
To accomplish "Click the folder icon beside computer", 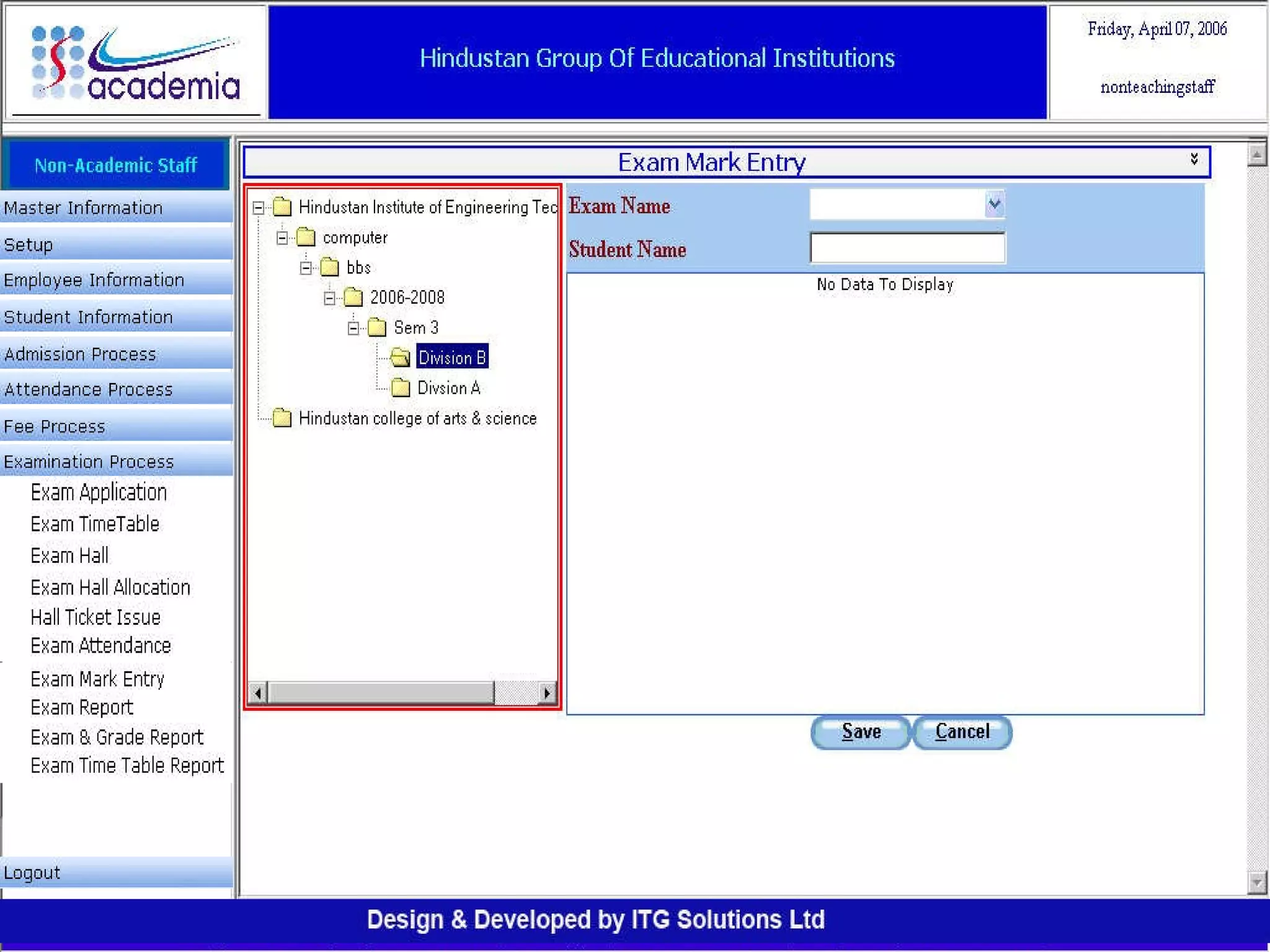I will click(306, 237).
